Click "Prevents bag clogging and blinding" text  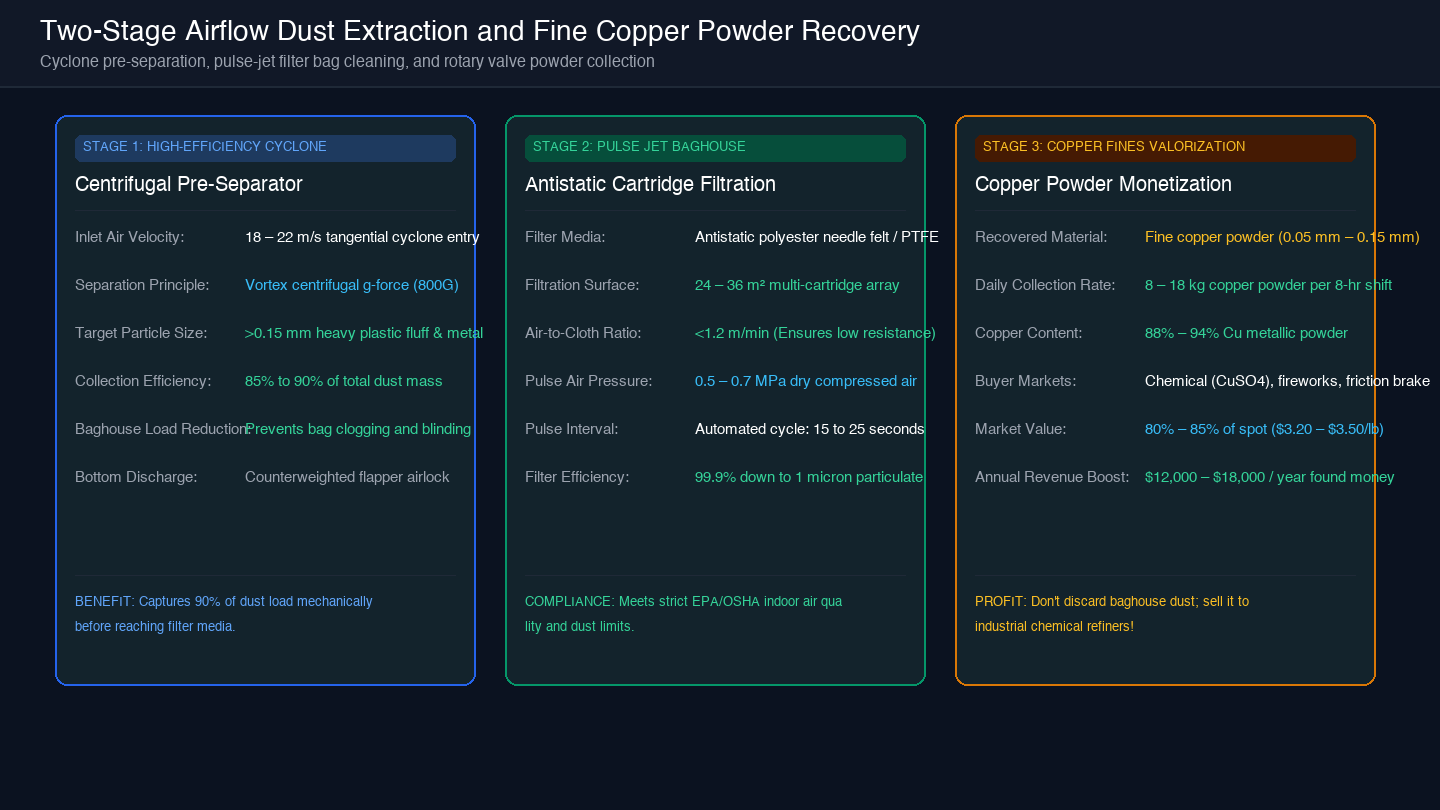(x=358, y=429)
